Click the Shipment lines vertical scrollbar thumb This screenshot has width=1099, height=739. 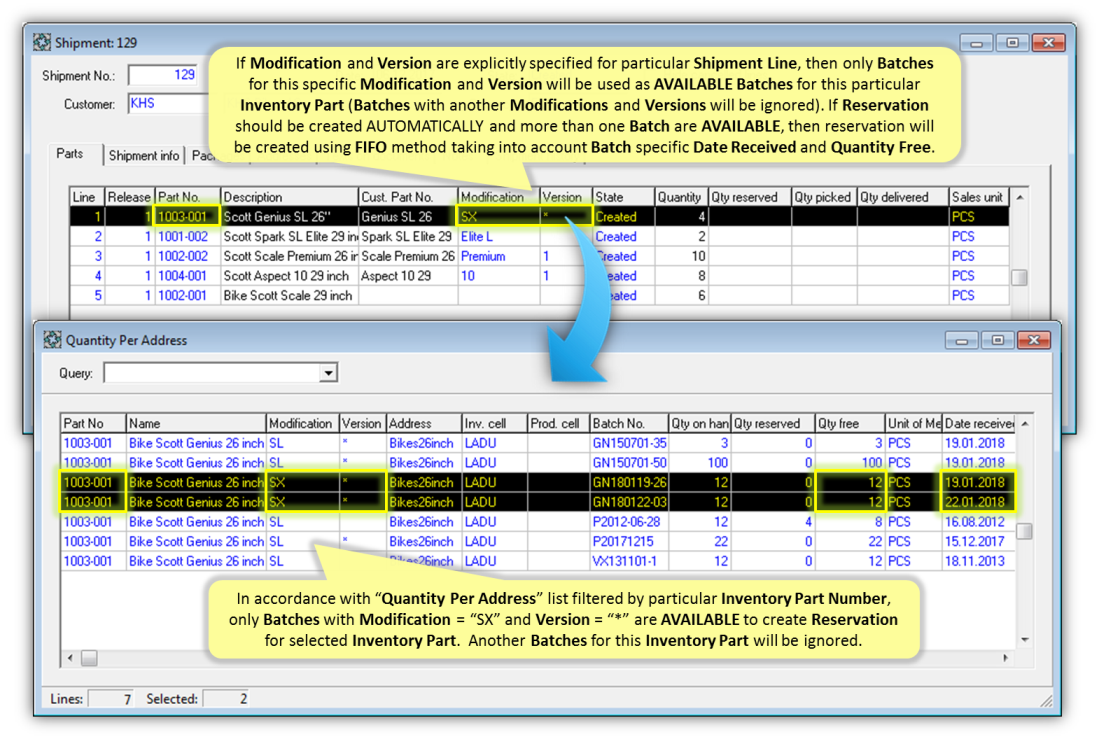pos(1019,278)
